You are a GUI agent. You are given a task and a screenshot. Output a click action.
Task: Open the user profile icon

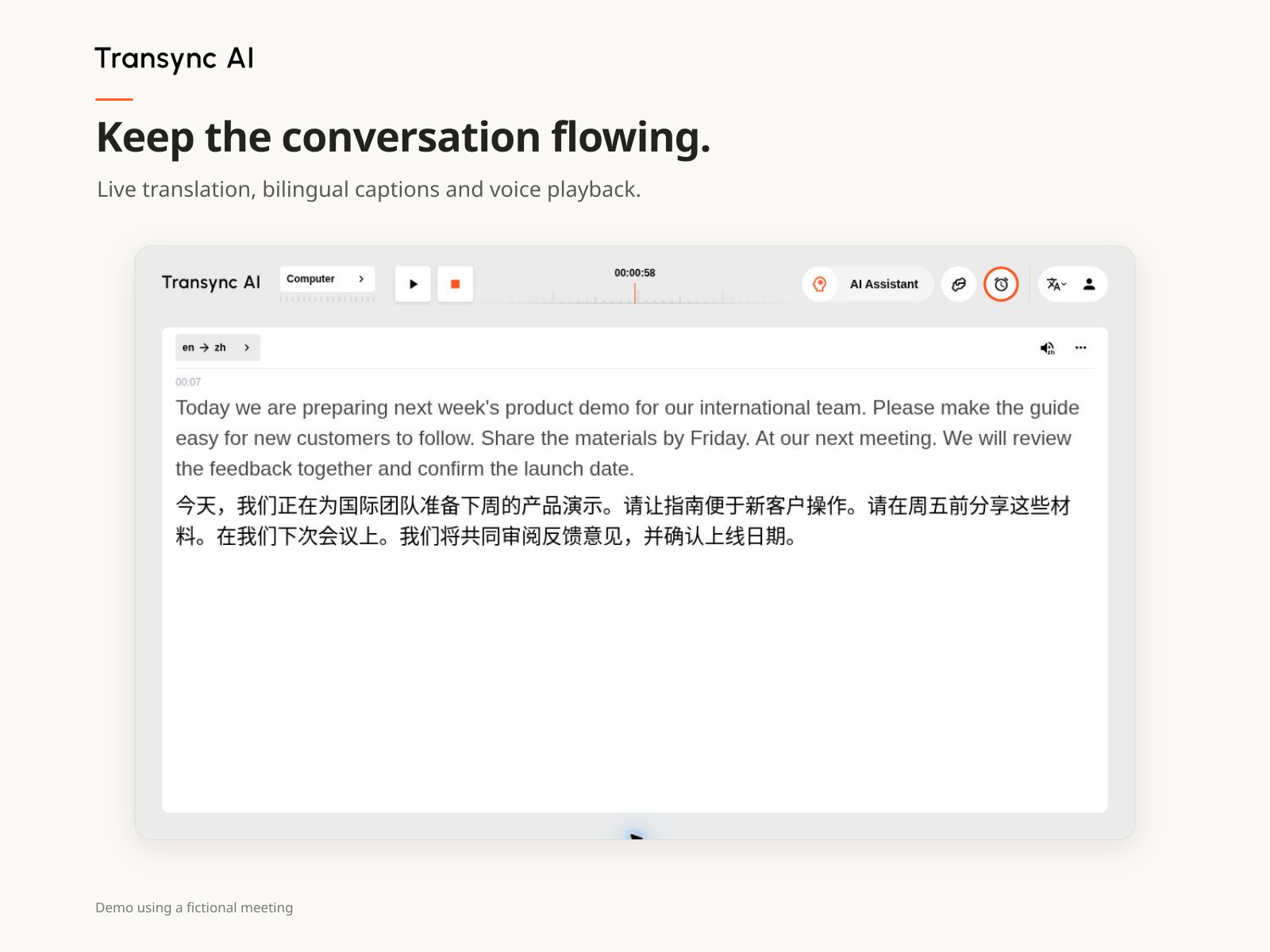tap(1089, 284)
